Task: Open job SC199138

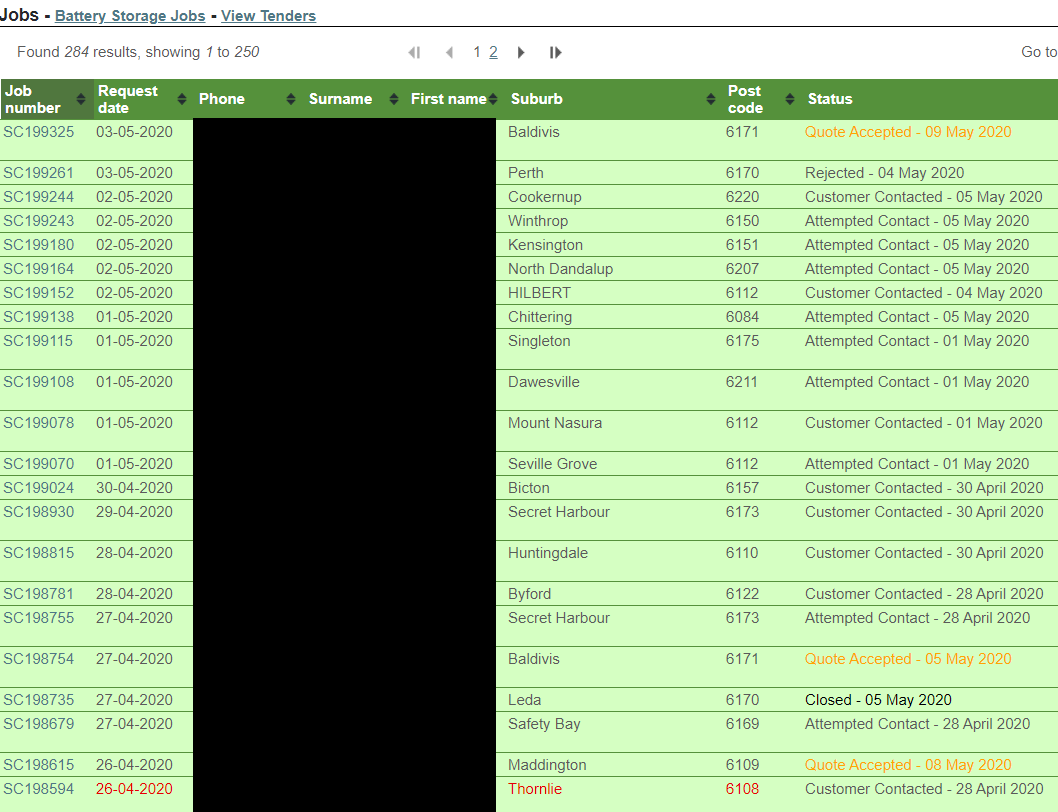Action: [38, 317]
